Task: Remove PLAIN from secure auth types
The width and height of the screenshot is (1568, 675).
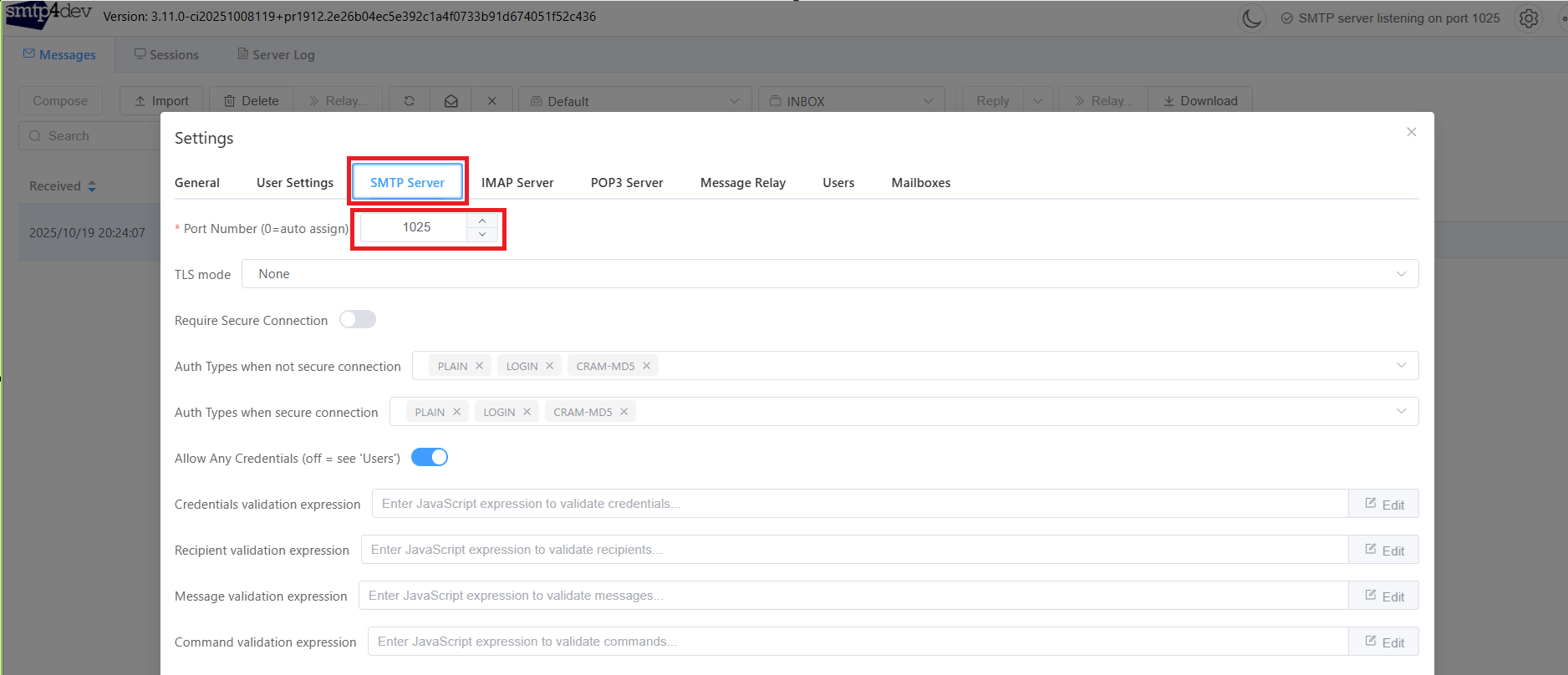Action: [x=457, y=412]
